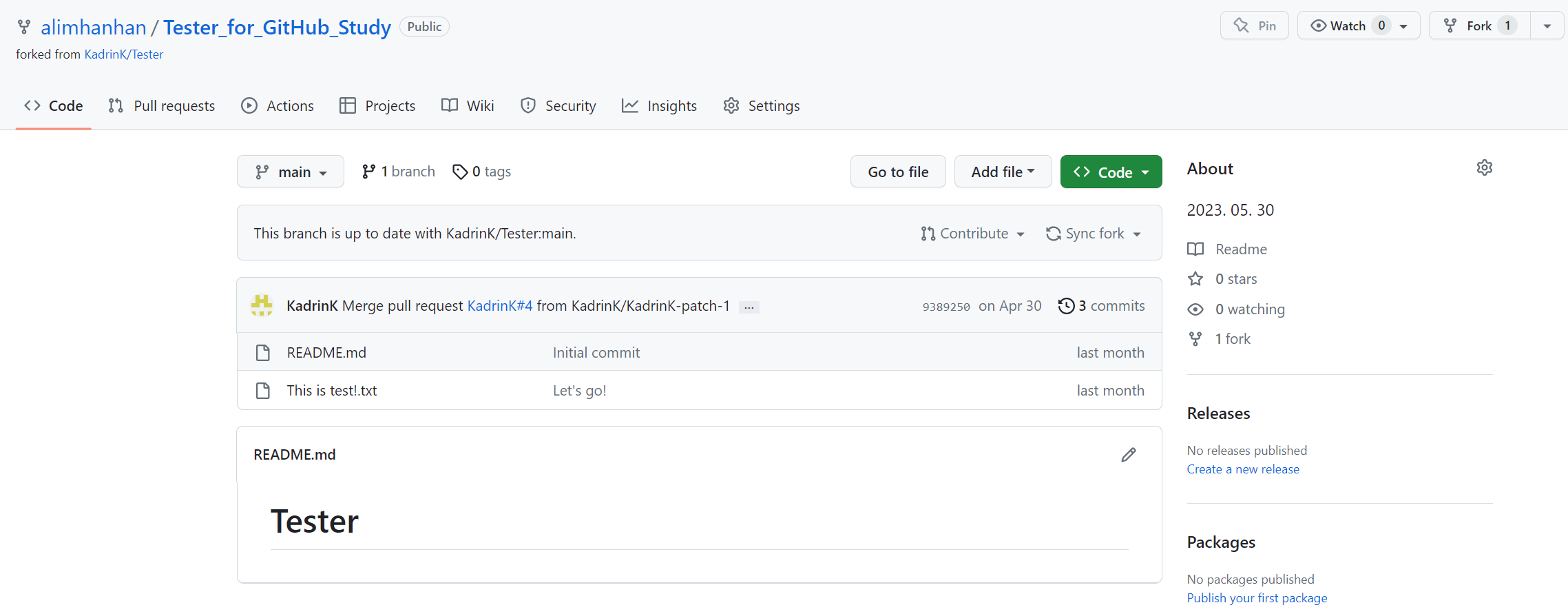Screen dimensions: 1568x614
Task: Click the tag icon next to 0 tags
Action: click(460, 172)
